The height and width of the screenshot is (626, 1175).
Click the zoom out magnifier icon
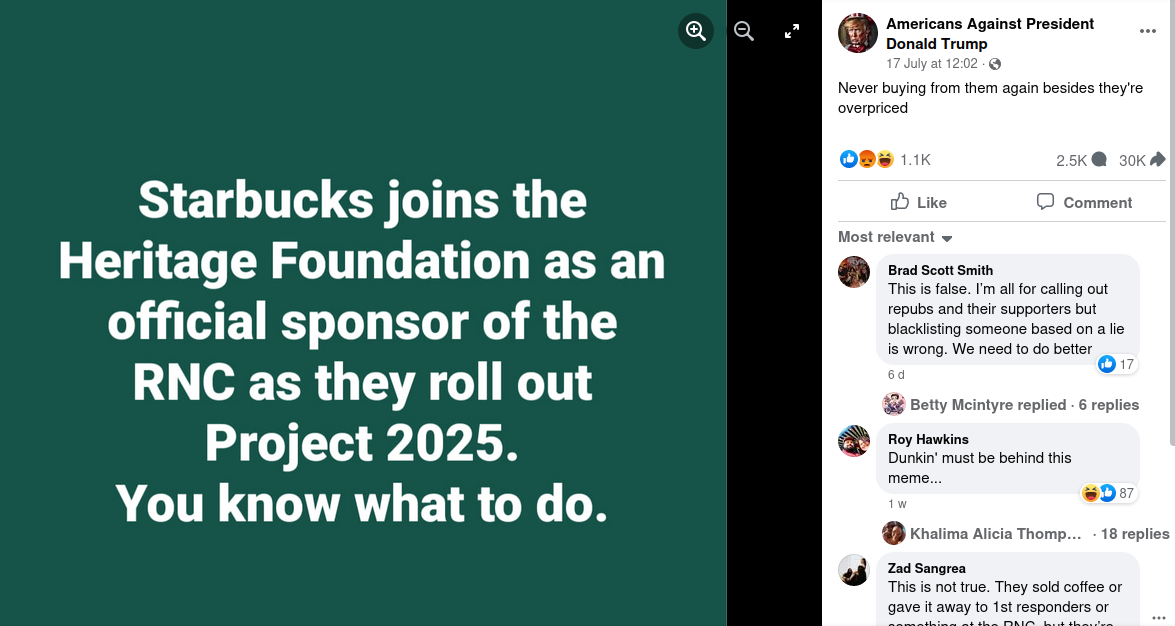pyautogui.click(x=743, y=31)
